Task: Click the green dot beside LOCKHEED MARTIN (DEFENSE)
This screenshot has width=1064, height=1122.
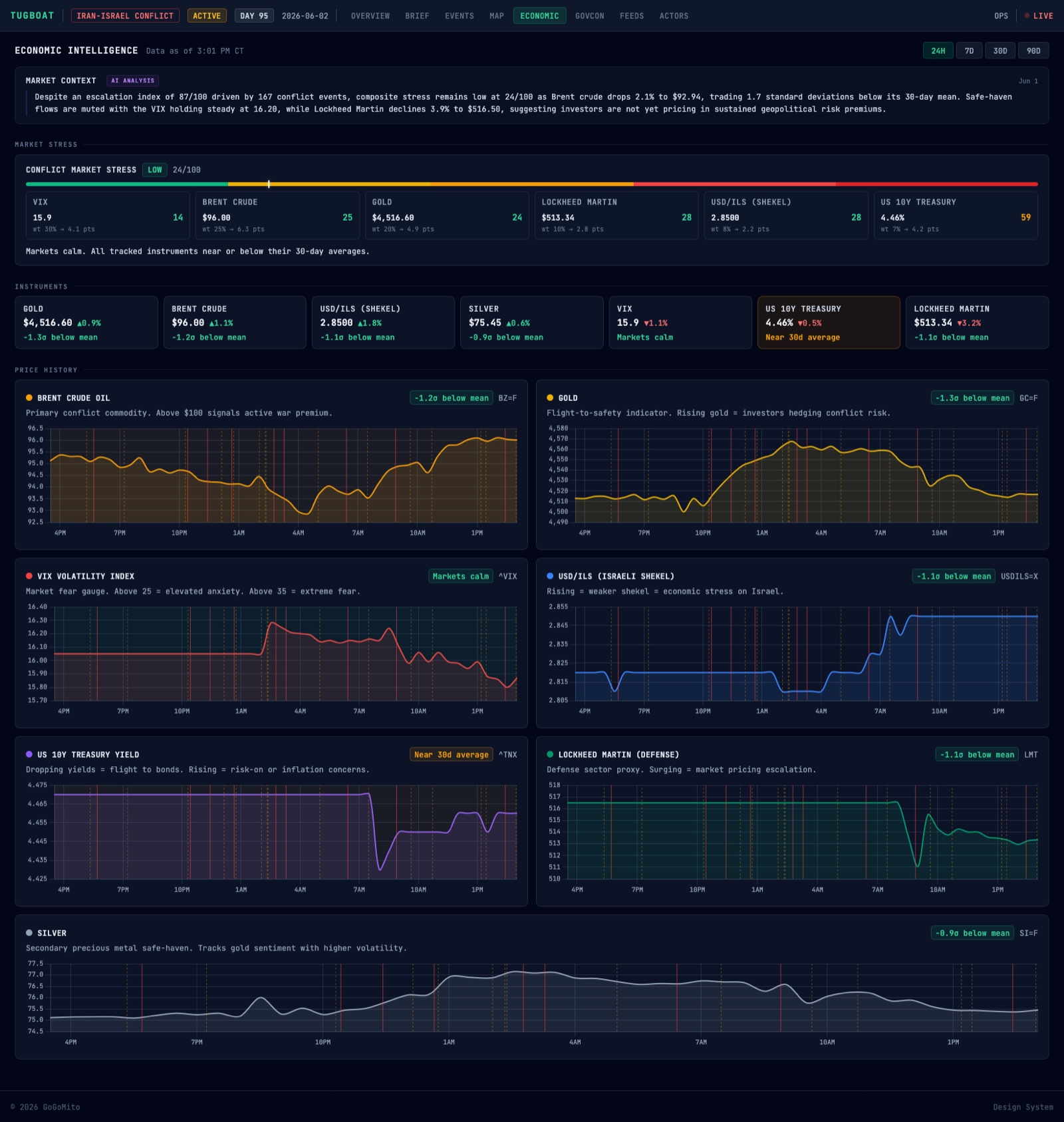Action: [x=550, y=754]
